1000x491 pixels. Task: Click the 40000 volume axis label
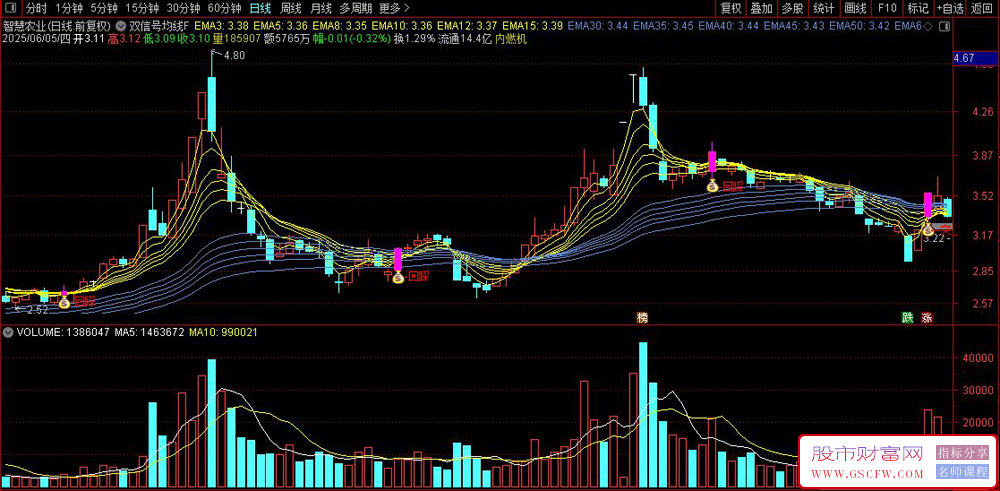(x=980, y=358)
